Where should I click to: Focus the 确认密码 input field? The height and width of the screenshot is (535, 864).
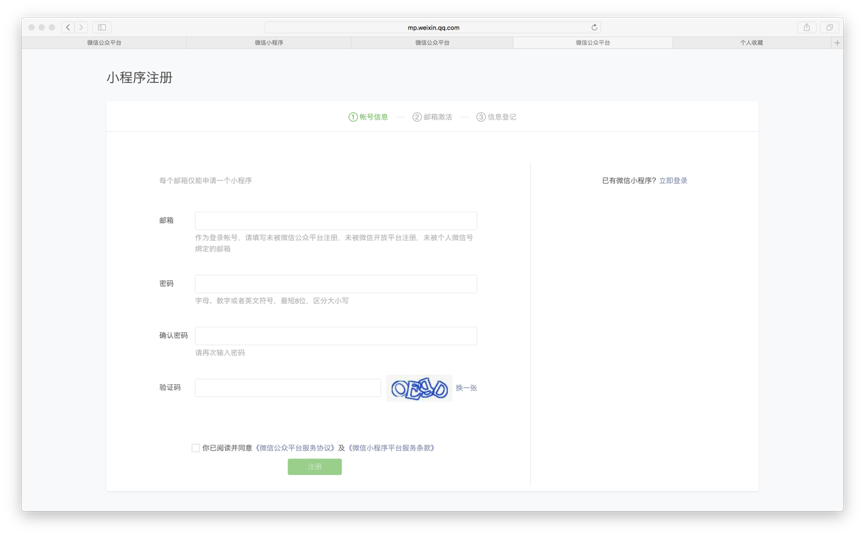point(336,336)
